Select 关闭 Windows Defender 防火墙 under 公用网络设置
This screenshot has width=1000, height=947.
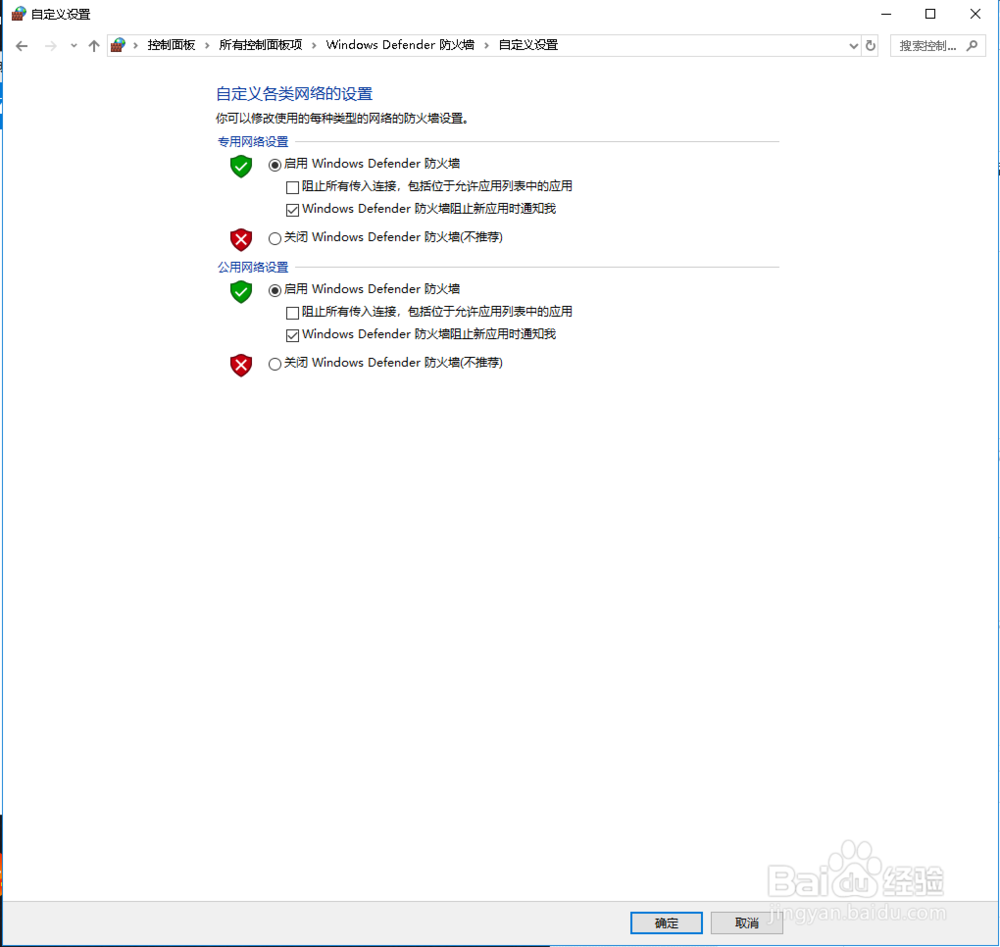(x=275, y=364)
